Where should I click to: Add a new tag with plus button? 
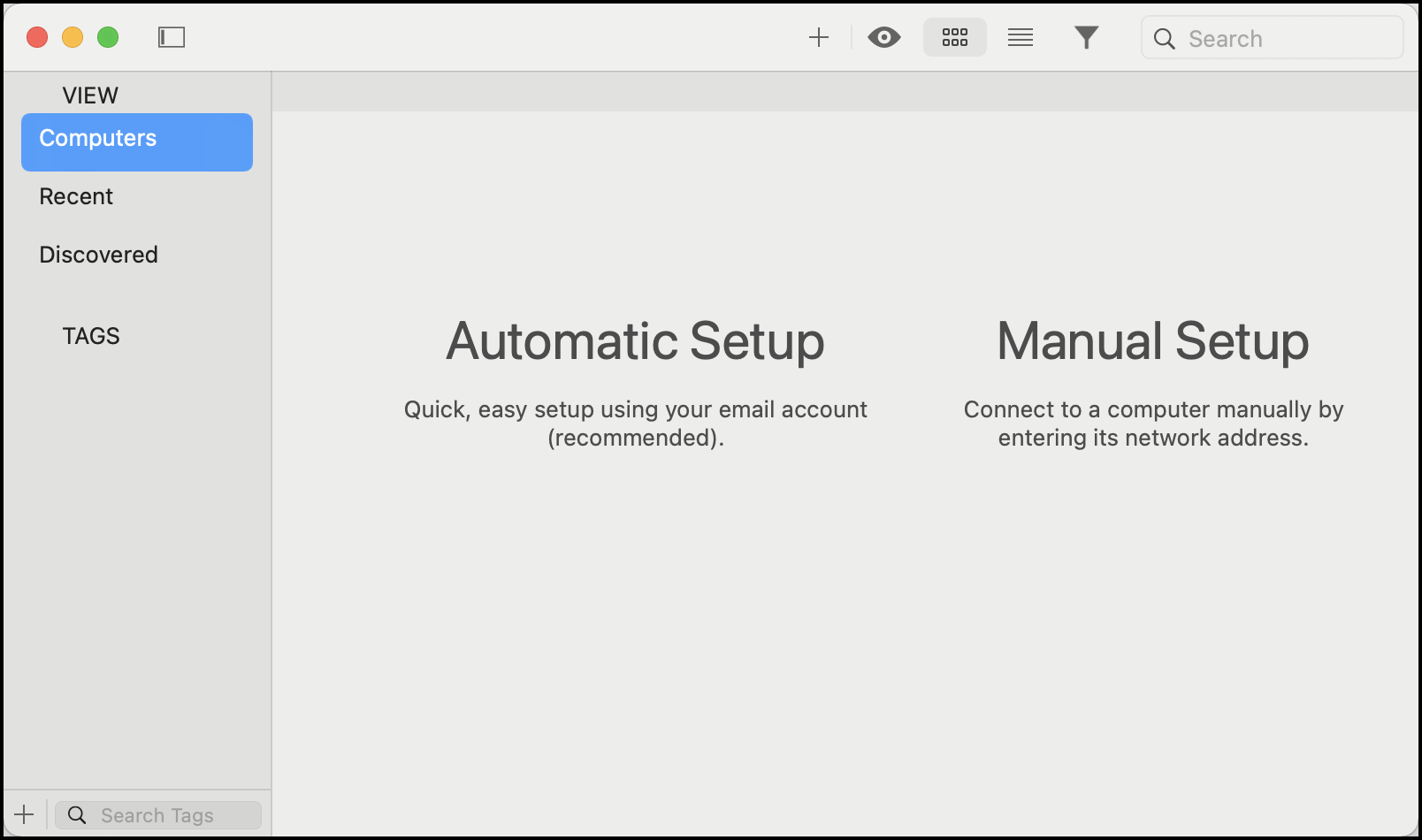(25, 814)
